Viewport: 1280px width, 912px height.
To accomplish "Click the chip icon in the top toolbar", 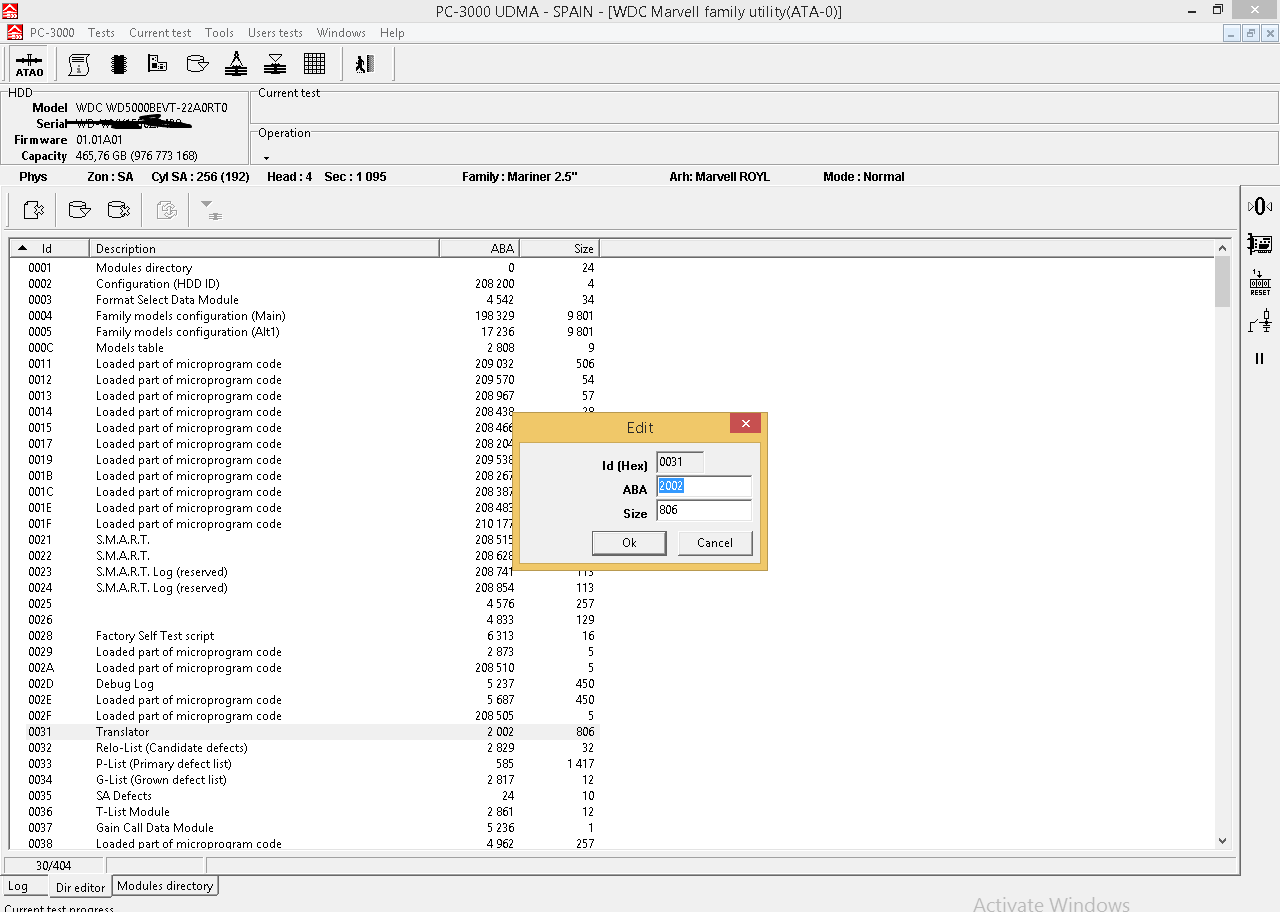I will click(x=118, y=65).
